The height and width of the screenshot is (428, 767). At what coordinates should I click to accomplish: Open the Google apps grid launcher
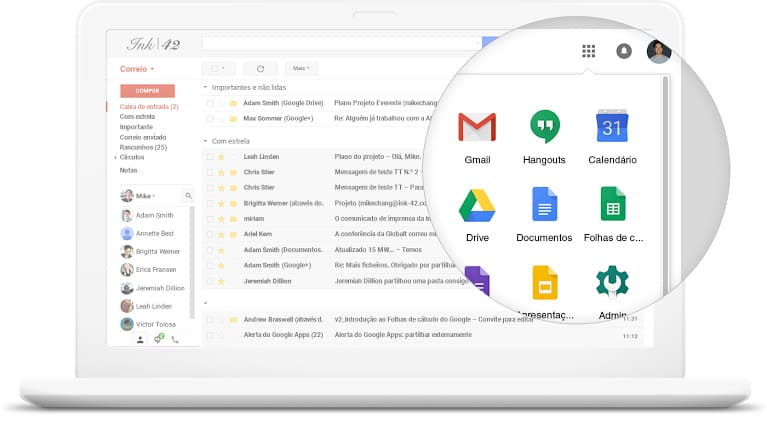point(588,51)
